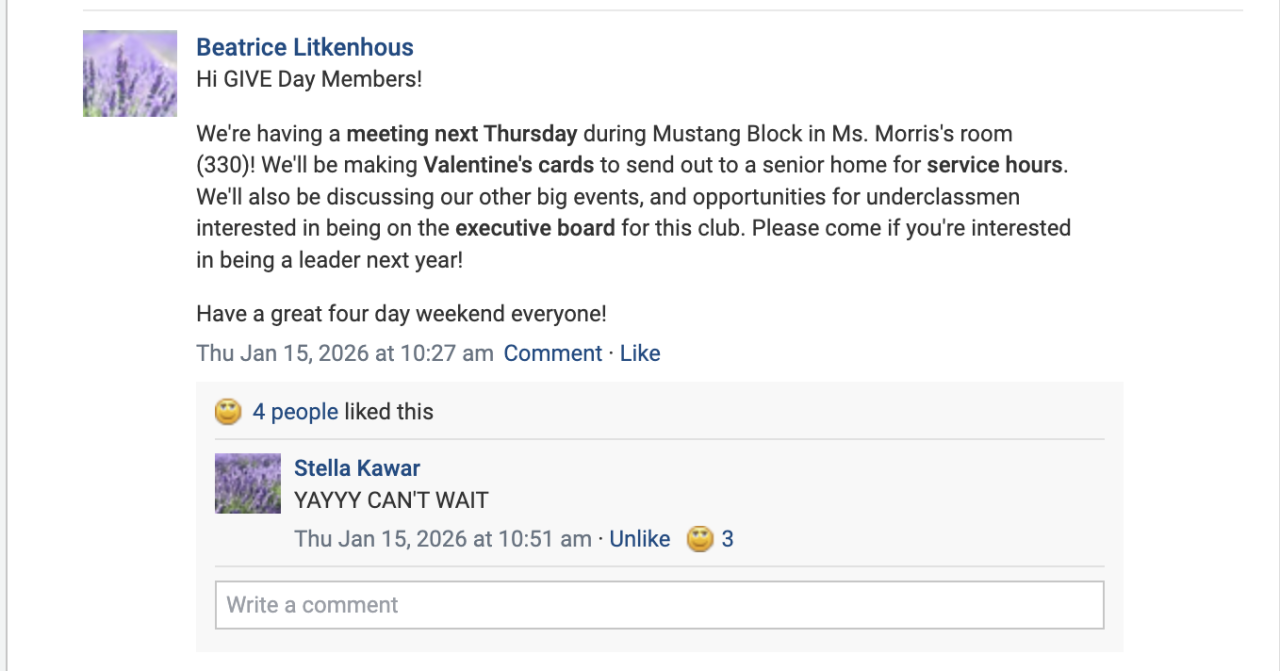Show the '4 people' who liked this
The width and height of the screenshot is (1280, 671).
295,411
